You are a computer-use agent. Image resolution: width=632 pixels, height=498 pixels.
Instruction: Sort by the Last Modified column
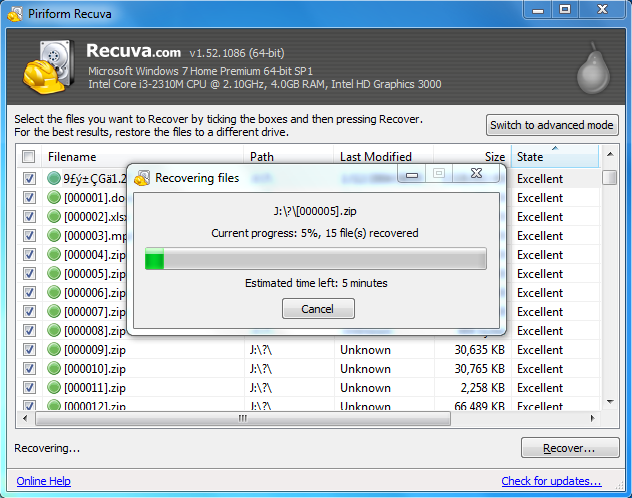tap(384, 157)
